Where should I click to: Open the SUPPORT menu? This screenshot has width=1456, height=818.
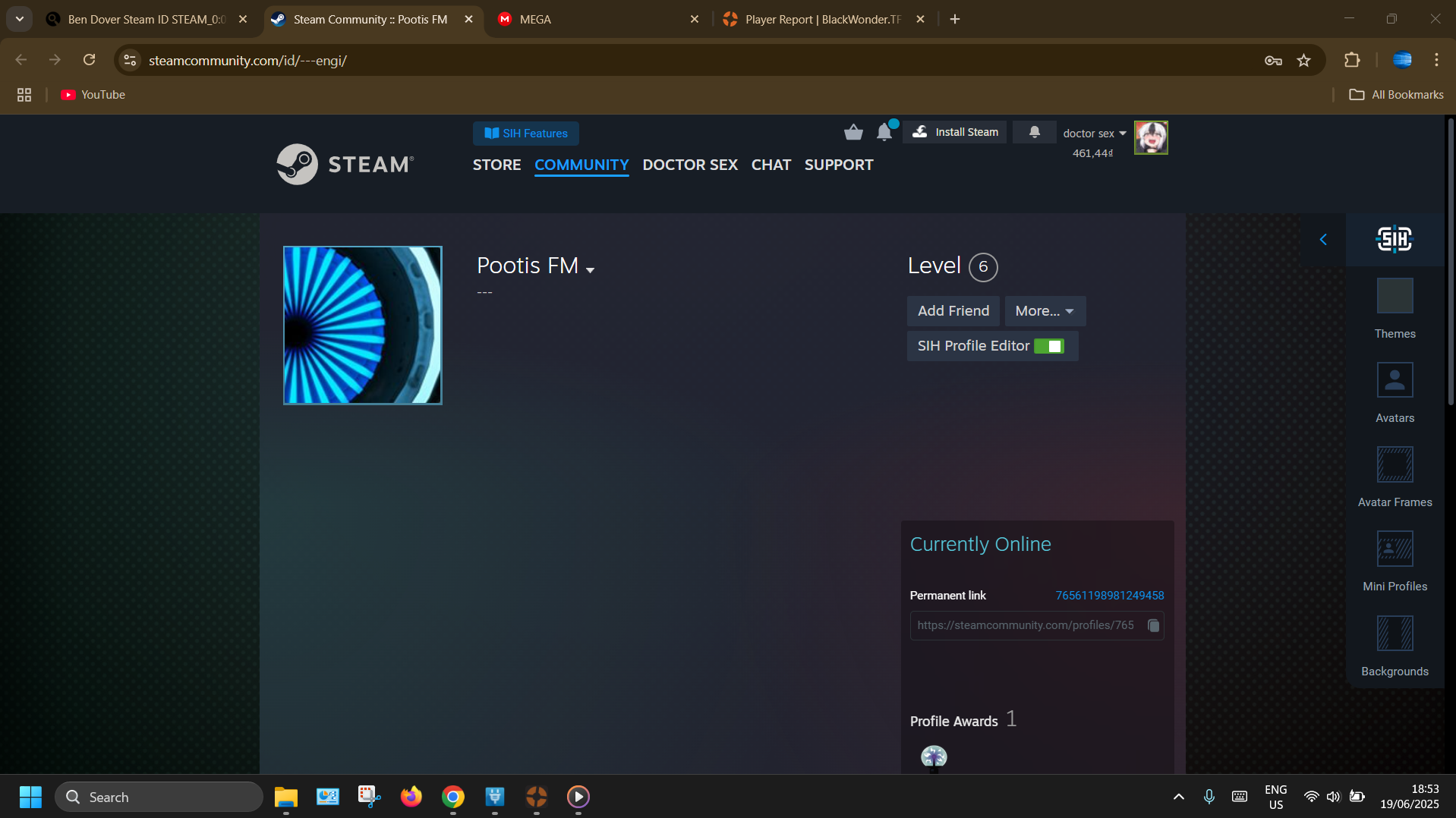[839, 165]
